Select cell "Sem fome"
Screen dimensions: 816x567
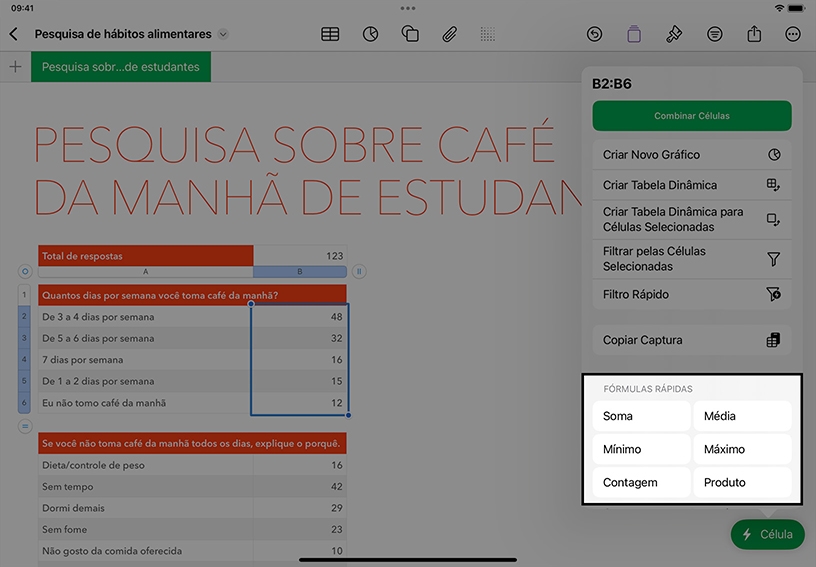146,529
